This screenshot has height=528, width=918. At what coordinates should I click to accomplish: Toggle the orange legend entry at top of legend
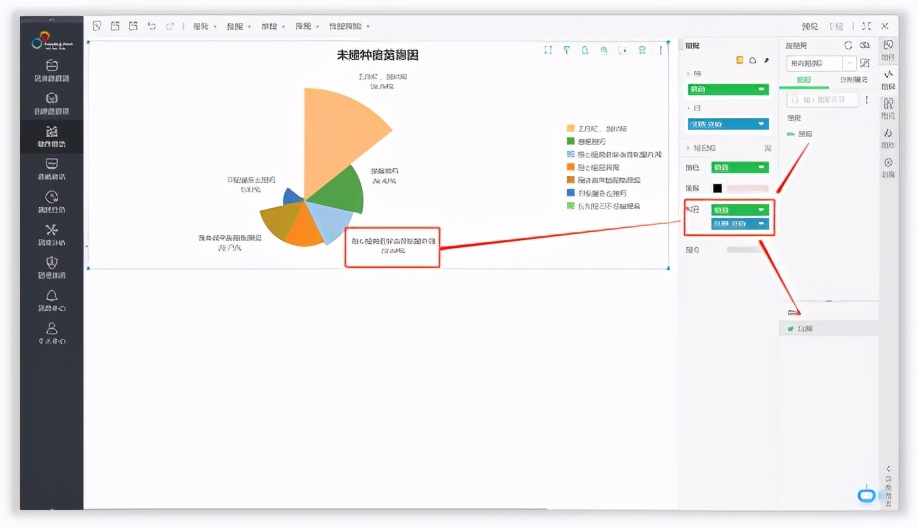(571, 128)
